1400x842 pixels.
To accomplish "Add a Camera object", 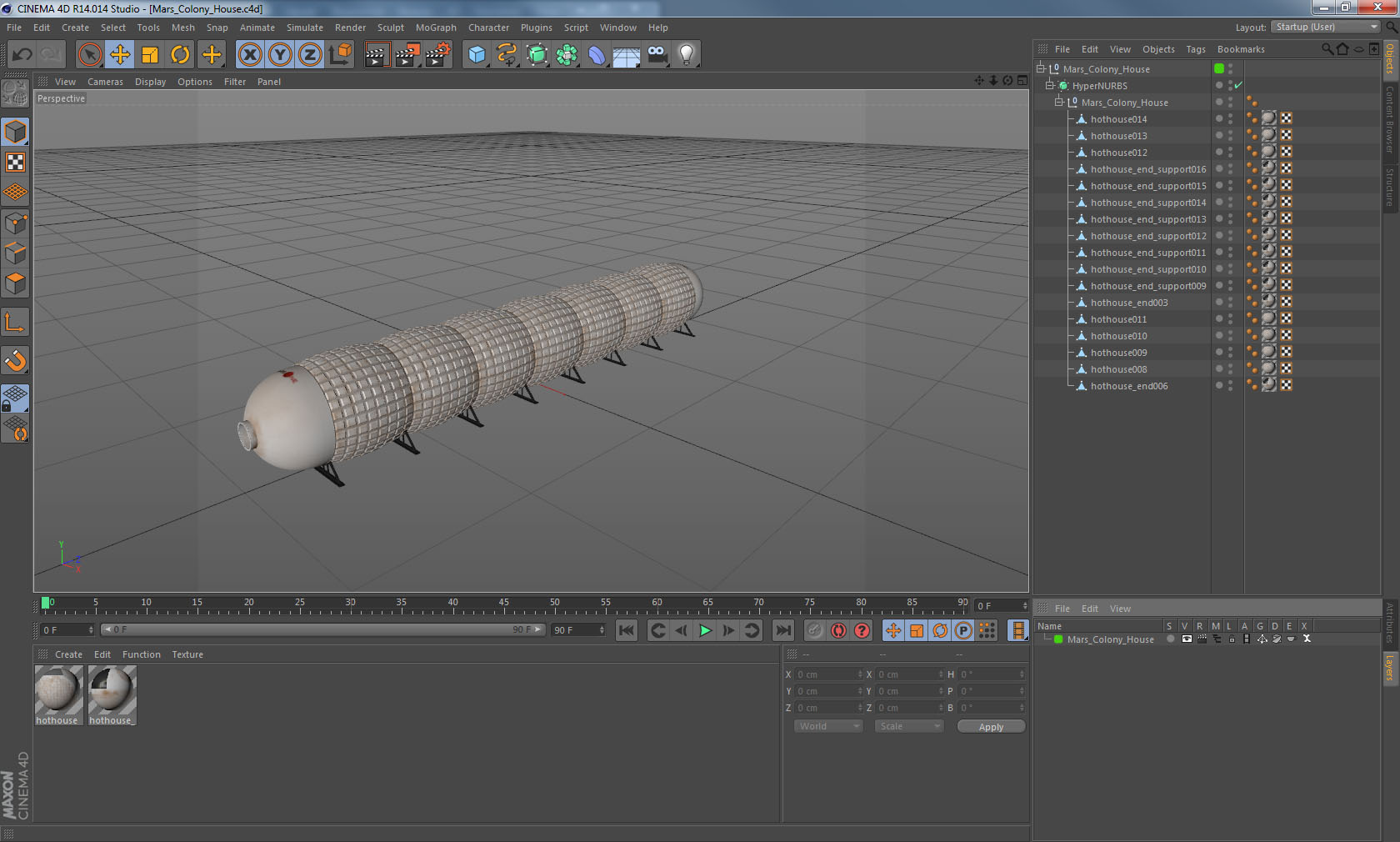I will tap(657, 55).
